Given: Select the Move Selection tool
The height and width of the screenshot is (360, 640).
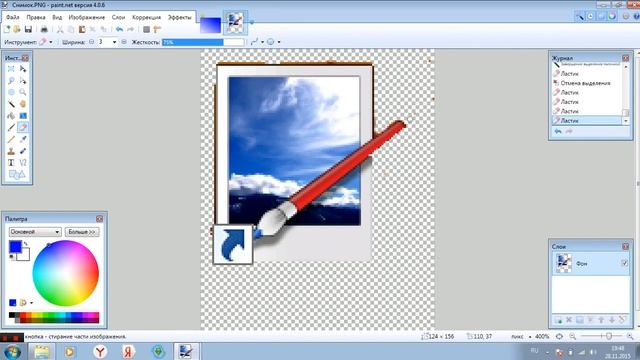Looking at the screenshot, I should (23, 80).
